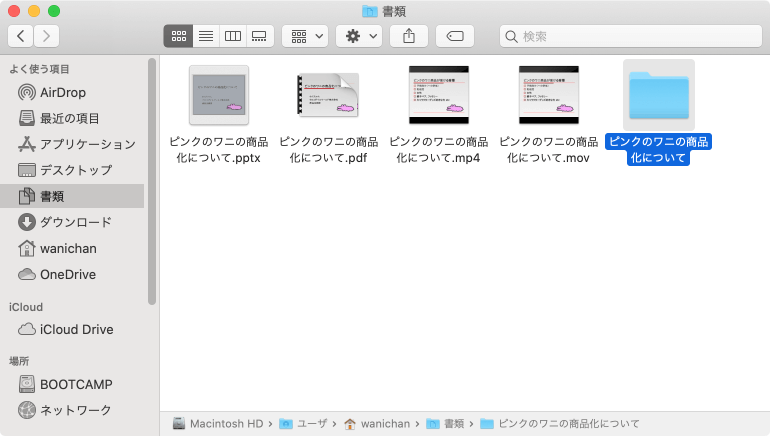Click the iCloud sidebar section heading
Image resolution: width=770 pixels, height=436 pixels.
click(x=26, y=307)
